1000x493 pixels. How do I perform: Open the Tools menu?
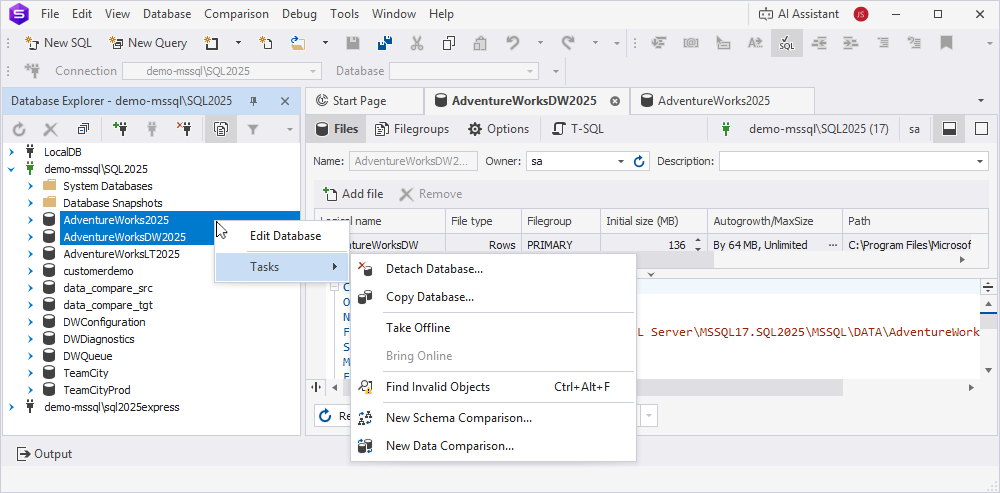[344, 13]
